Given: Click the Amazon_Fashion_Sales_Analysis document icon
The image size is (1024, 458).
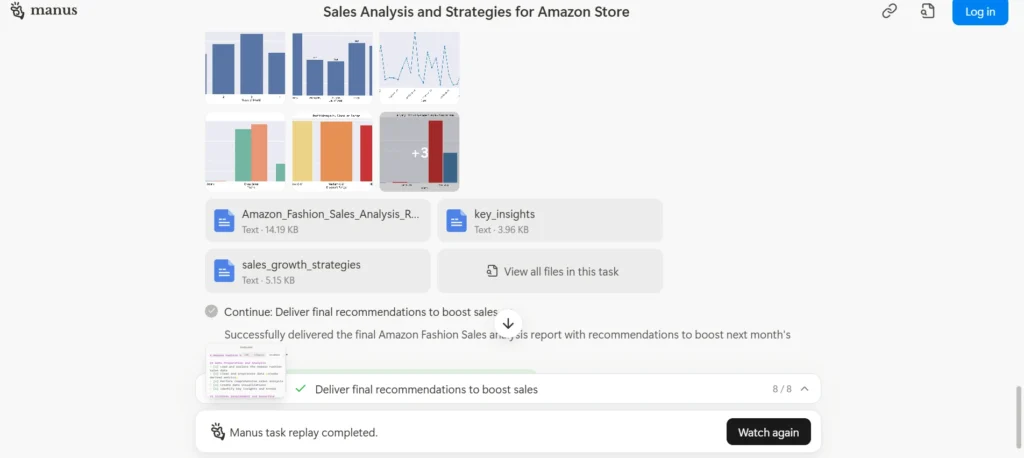Looking at the screenshot, I should pyautogui.click(x=224, y=221).
